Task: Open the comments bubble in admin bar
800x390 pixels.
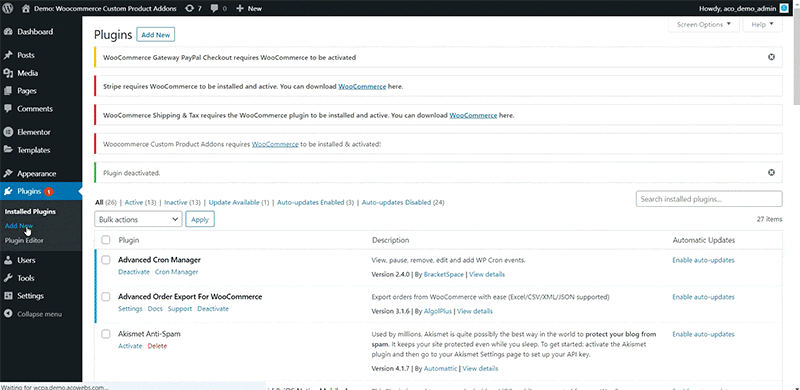Action: point(214,9)
